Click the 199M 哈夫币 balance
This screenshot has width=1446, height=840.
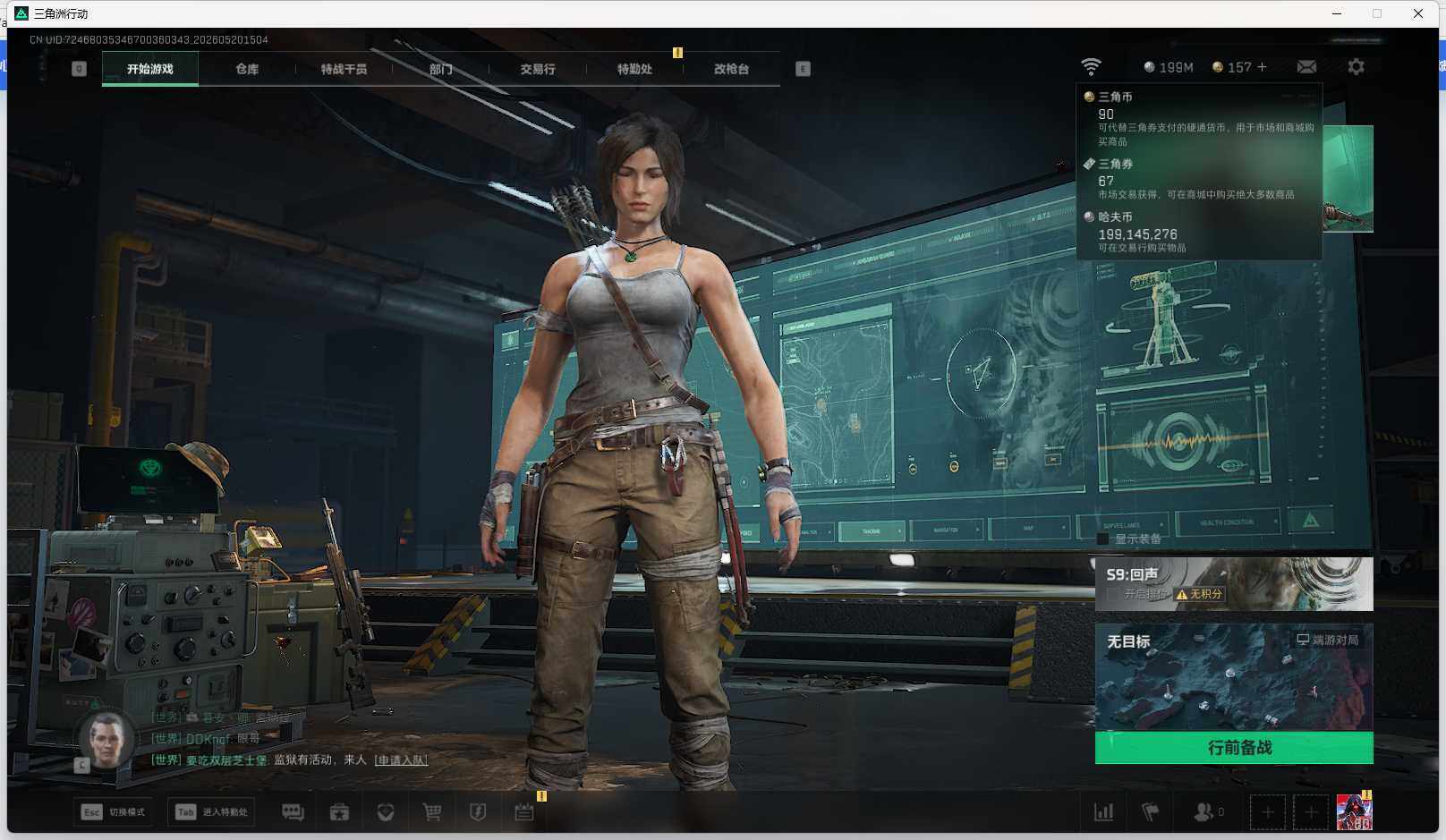1169,67
